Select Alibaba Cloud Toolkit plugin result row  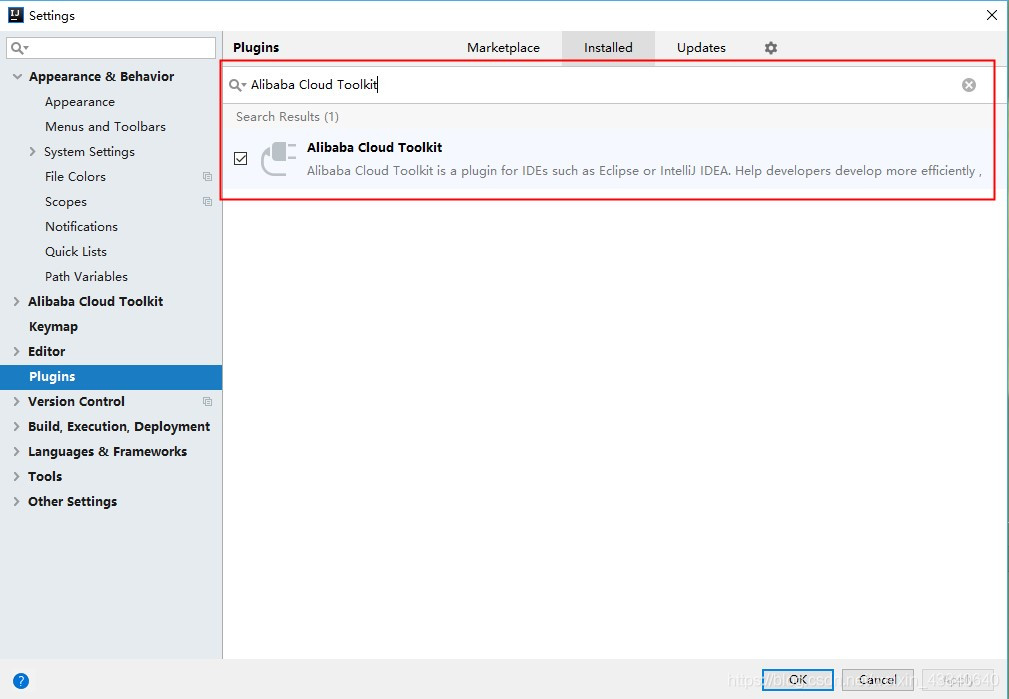tap(608, 159)
